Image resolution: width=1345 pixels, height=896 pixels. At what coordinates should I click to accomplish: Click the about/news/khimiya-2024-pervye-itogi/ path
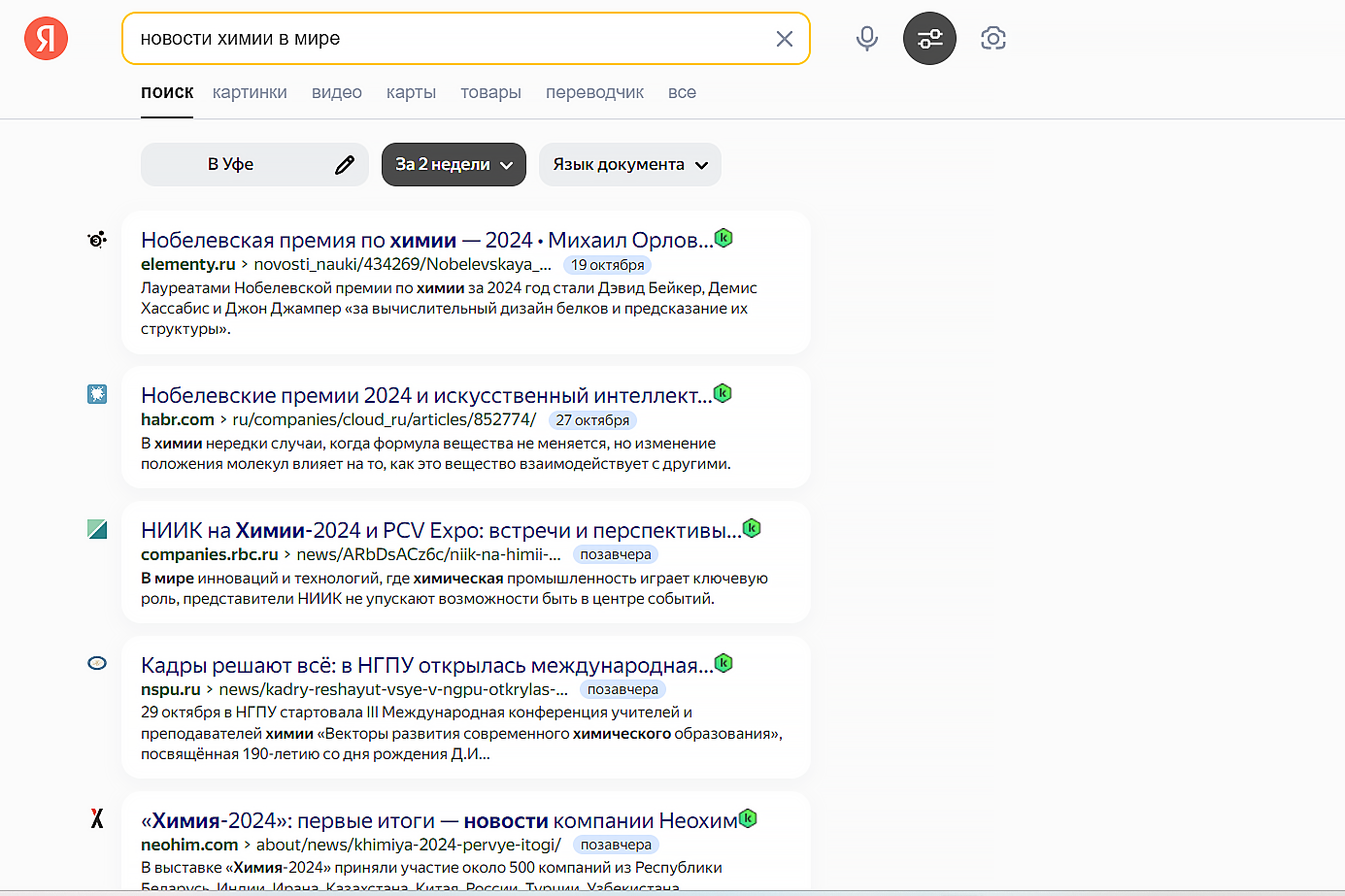coord(409,845)
